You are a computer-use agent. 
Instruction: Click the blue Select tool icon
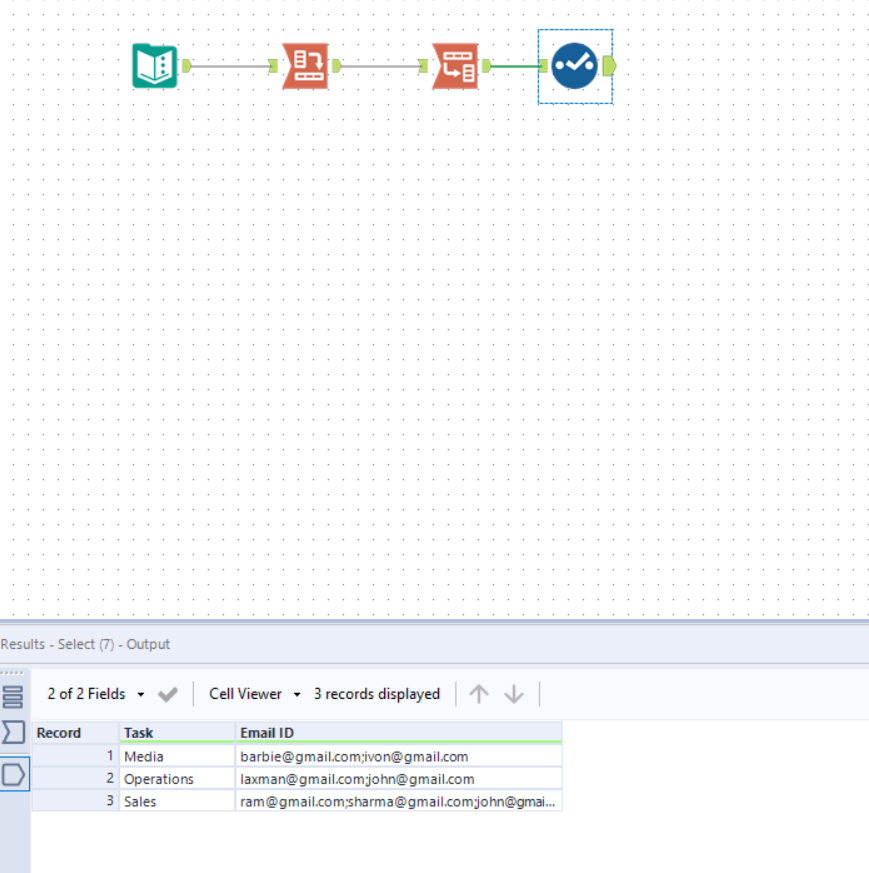click(575, 64)
